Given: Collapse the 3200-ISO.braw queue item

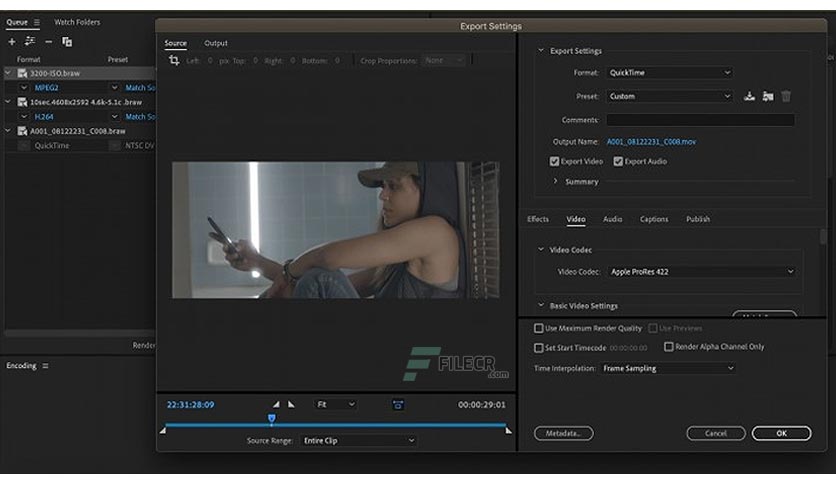Looking at the screenshot, I should click(x=8, y=73).
